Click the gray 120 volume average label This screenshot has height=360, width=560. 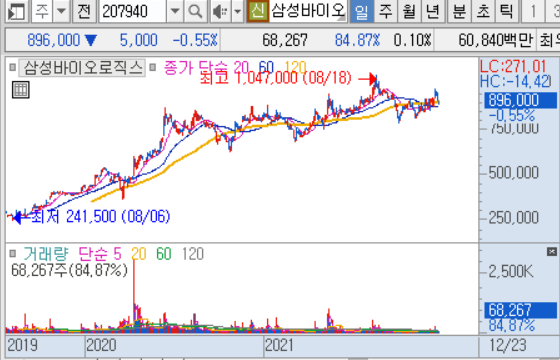coord(193,254)
